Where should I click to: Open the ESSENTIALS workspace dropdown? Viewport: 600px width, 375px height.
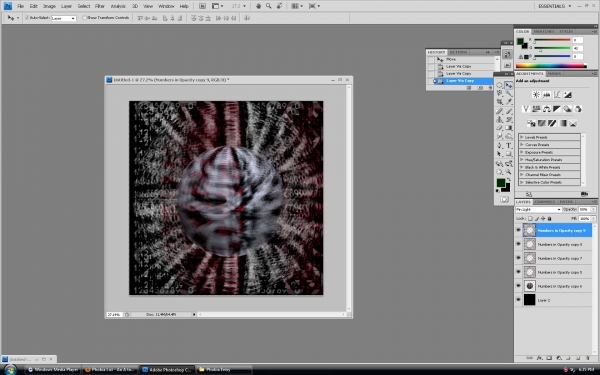554,6
